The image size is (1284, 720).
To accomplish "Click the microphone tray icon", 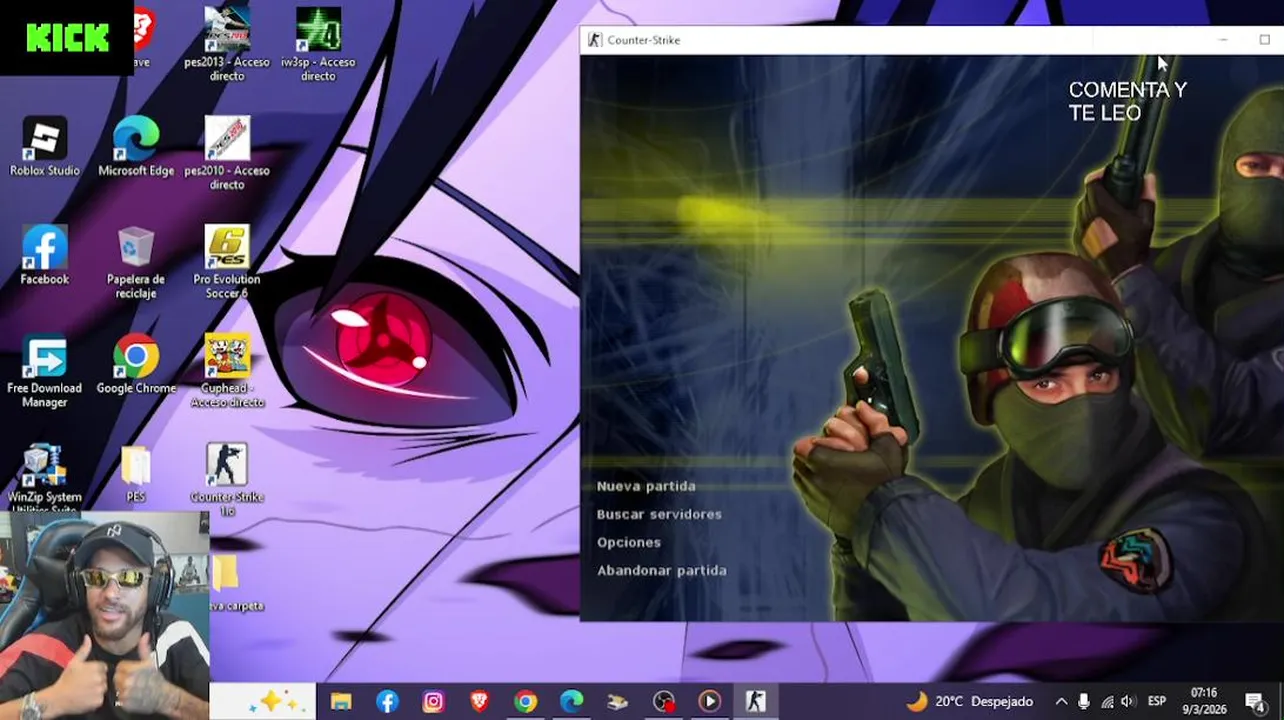I will [x=1084, y=702].
